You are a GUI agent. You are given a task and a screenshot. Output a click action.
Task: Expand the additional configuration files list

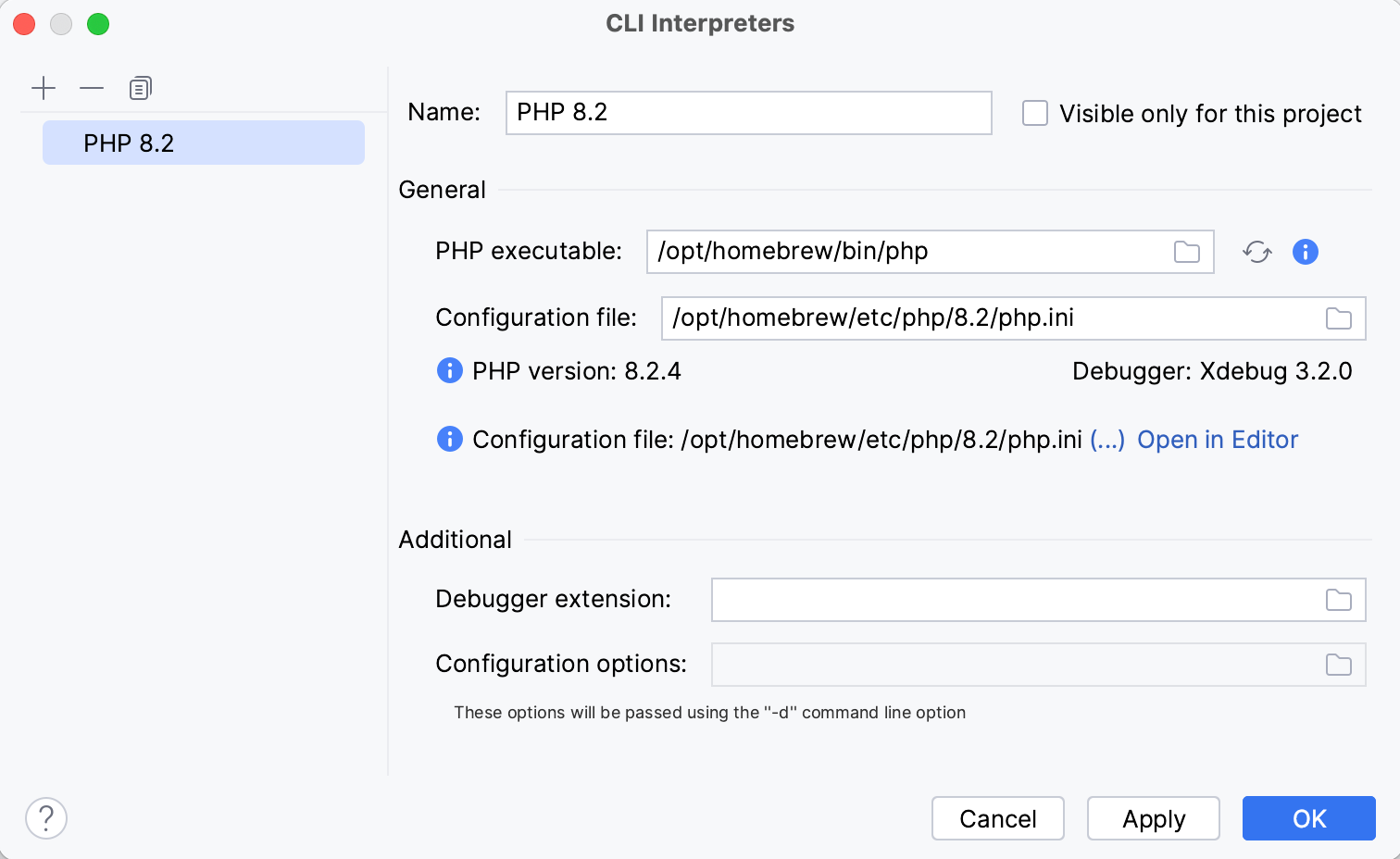[x=1107, y=440]
